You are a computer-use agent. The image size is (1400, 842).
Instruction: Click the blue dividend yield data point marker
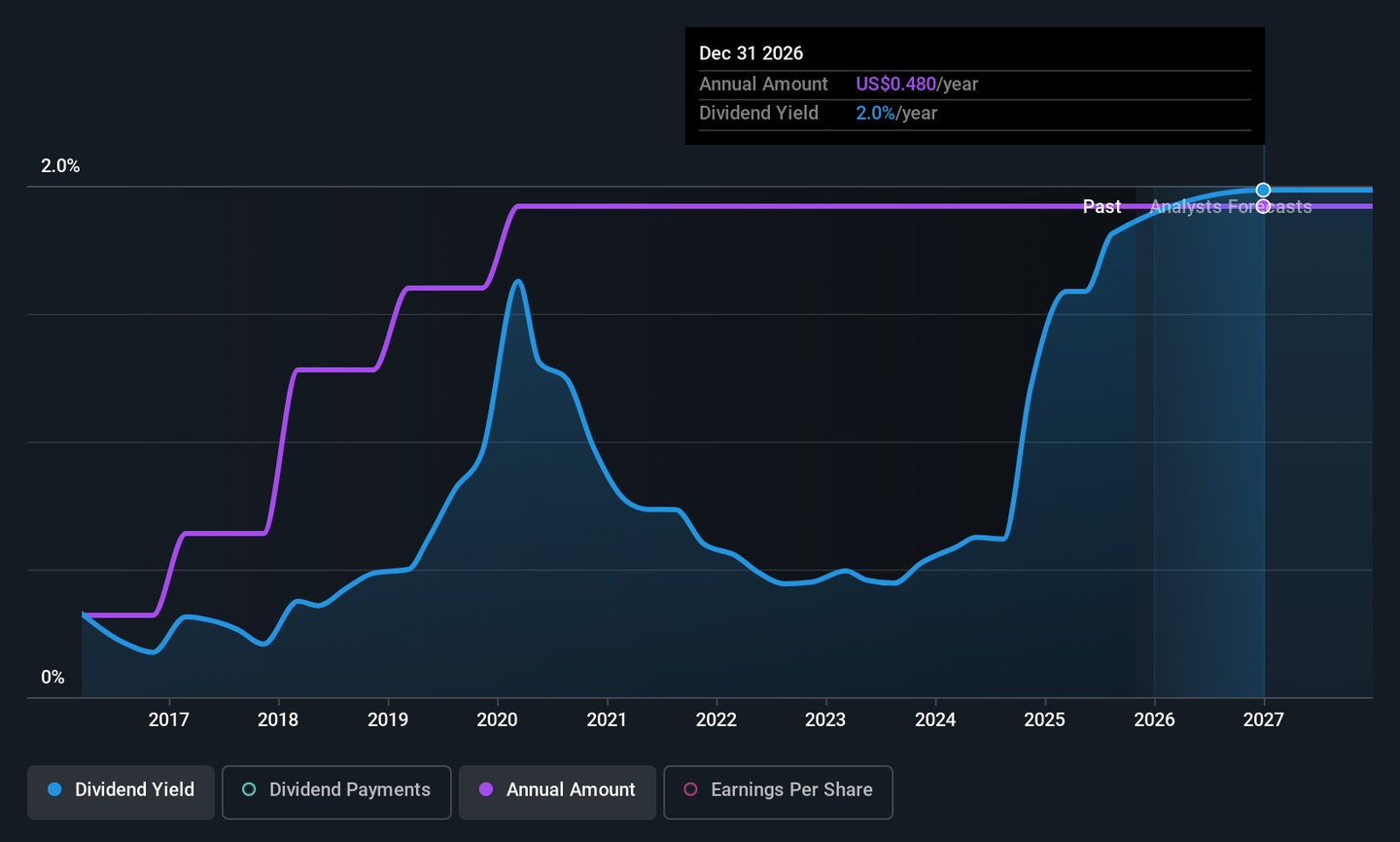click(1263, 190)
